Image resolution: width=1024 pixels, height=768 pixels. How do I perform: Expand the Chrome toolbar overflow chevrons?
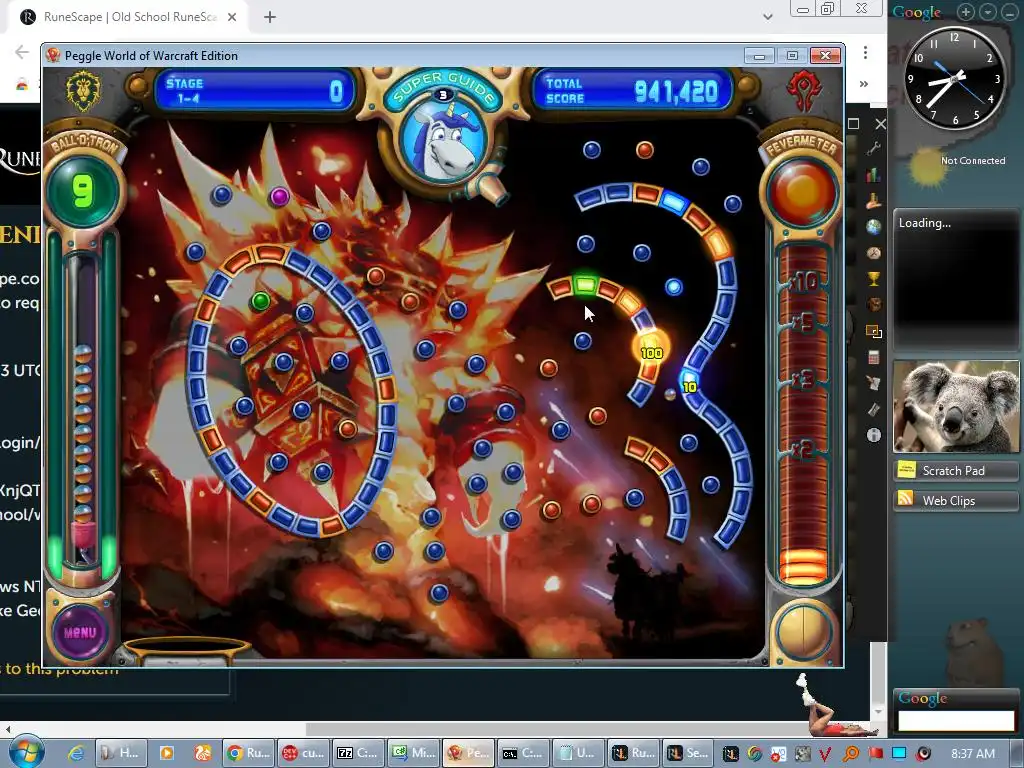coord(863,84)
